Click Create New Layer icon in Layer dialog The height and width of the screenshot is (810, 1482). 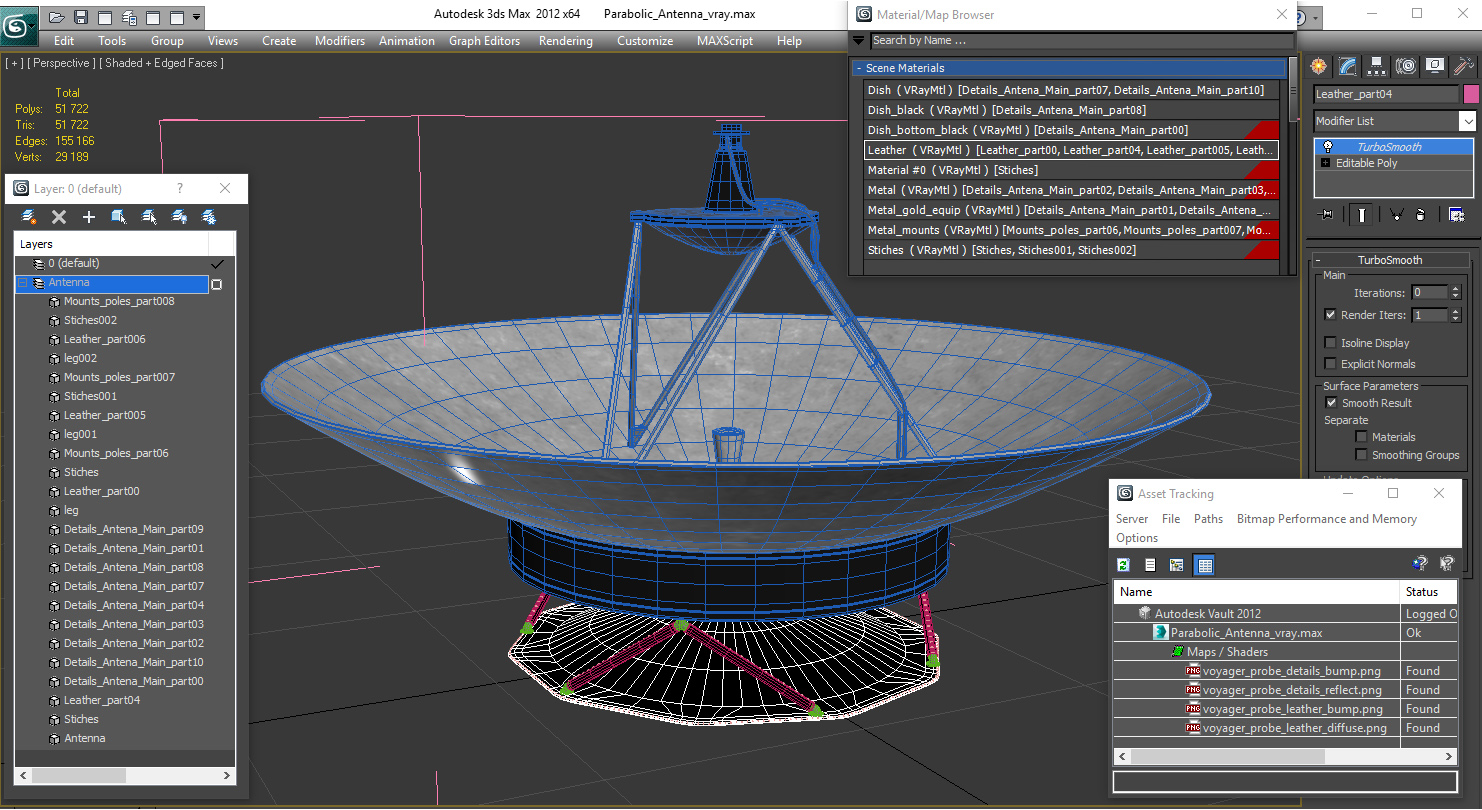29,216
